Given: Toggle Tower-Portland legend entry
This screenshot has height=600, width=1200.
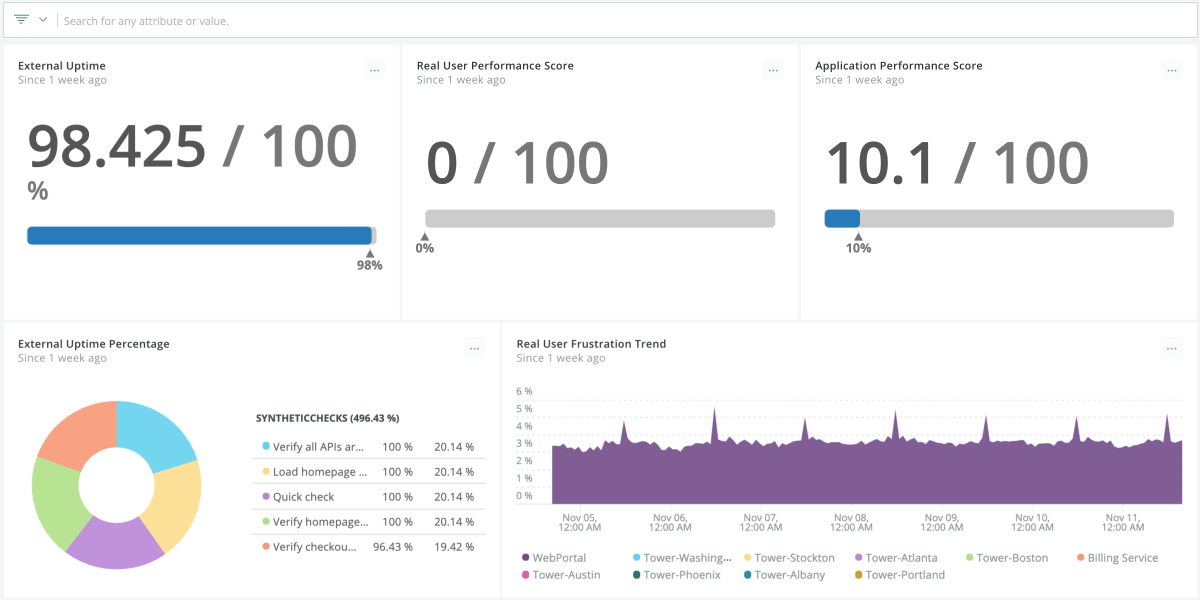Looking at the screenshot, I should [902, 575].
